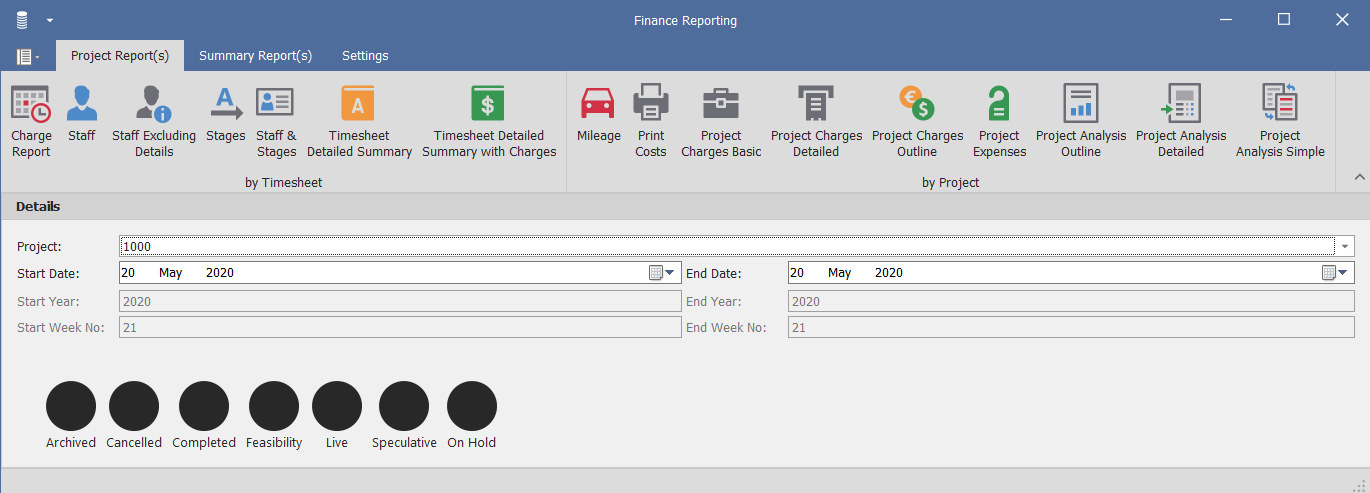This screenshot has height=493, width=1370.
Task: Open the Project Expenses report
Action: pos(999,121)
